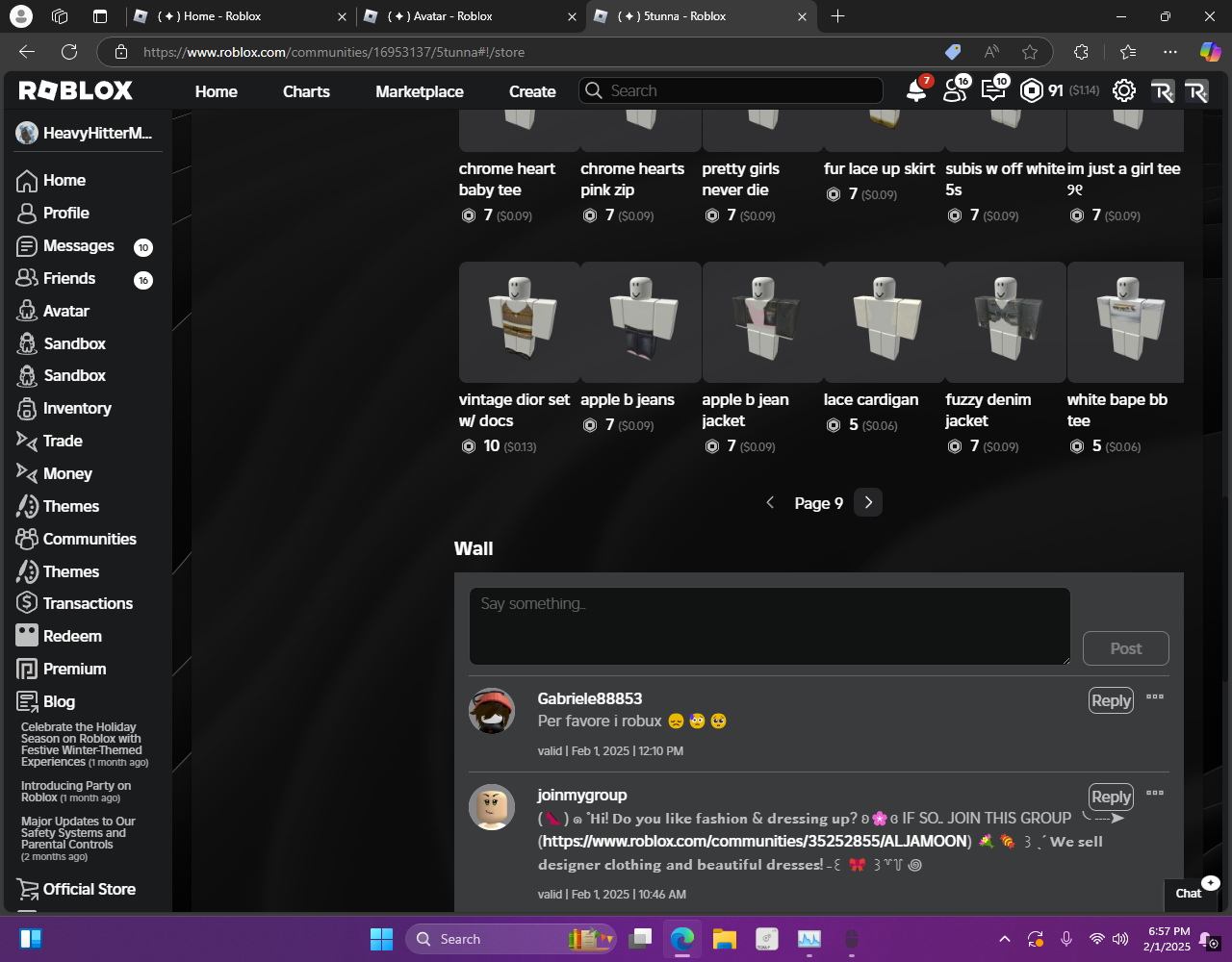Open vintage dior set w/ docs thumbnail

(x=519, y=322)
